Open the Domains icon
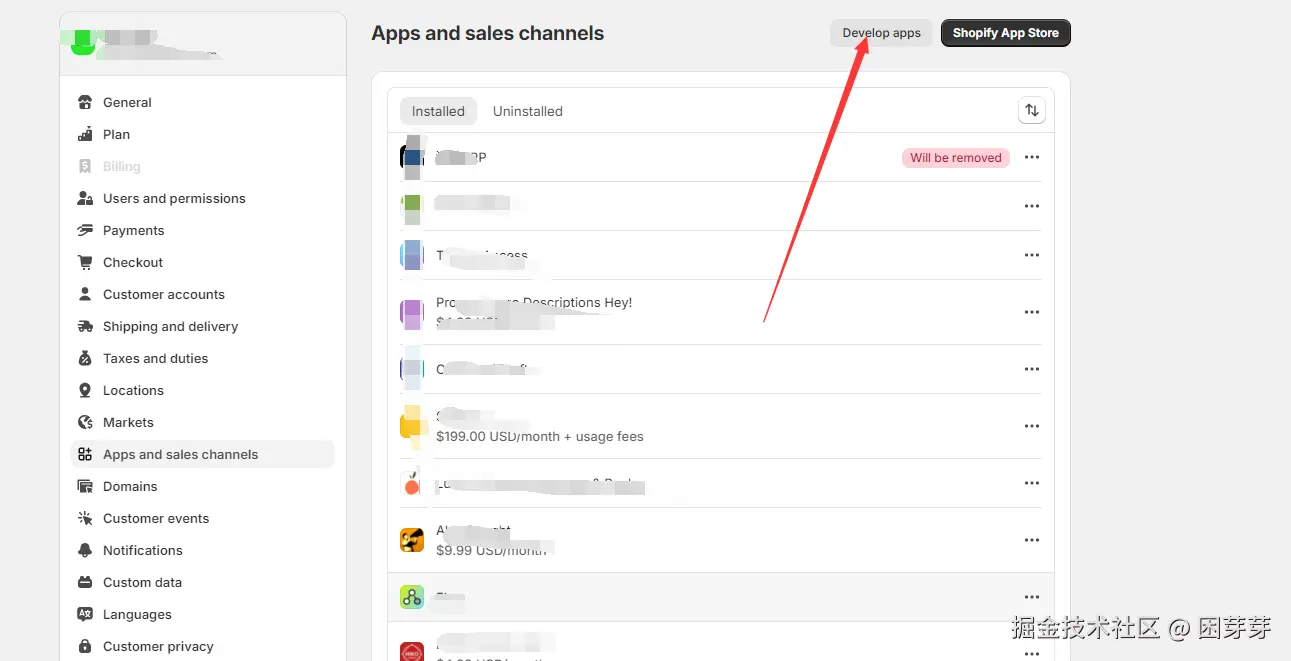The width and height of the screenshot is (1291, 661). click(x=85, y=486)
